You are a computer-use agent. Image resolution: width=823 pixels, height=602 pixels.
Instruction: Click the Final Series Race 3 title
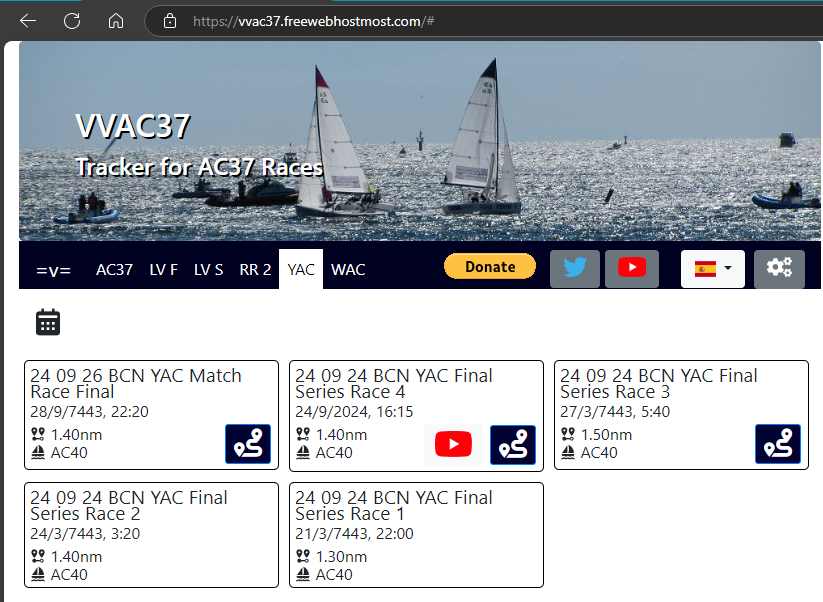click(659, 384)
